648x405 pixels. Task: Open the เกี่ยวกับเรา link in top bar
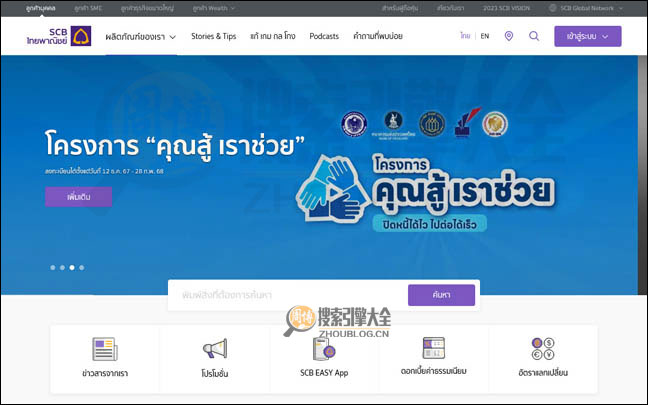click(x=450, y=8)
